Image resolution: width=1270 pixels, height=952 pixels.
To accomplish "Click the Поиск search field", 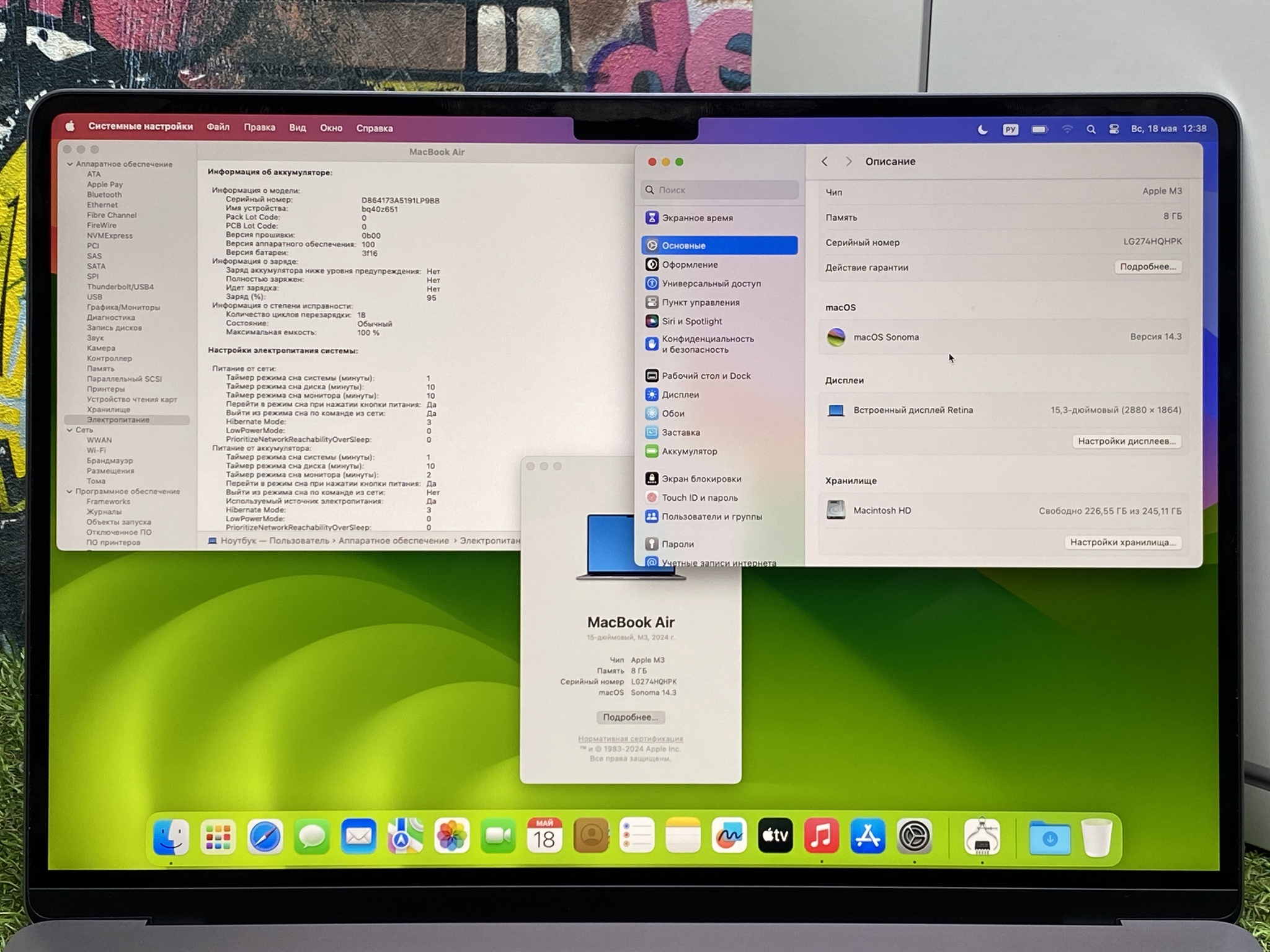I will 721,190.
